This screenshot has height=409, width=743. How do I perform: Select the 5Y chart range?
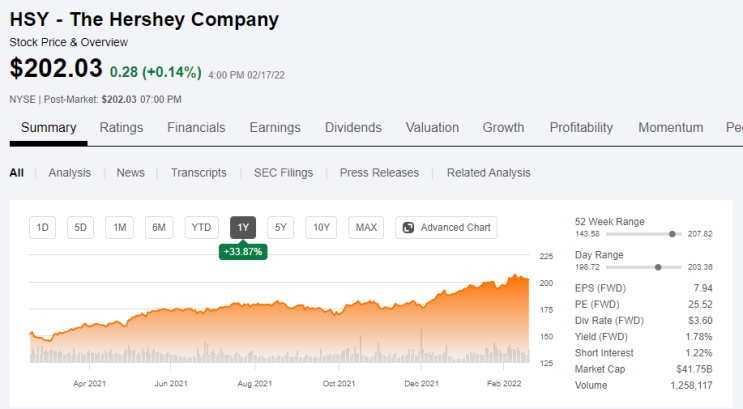pyautogui.click(x=281, y=227)
